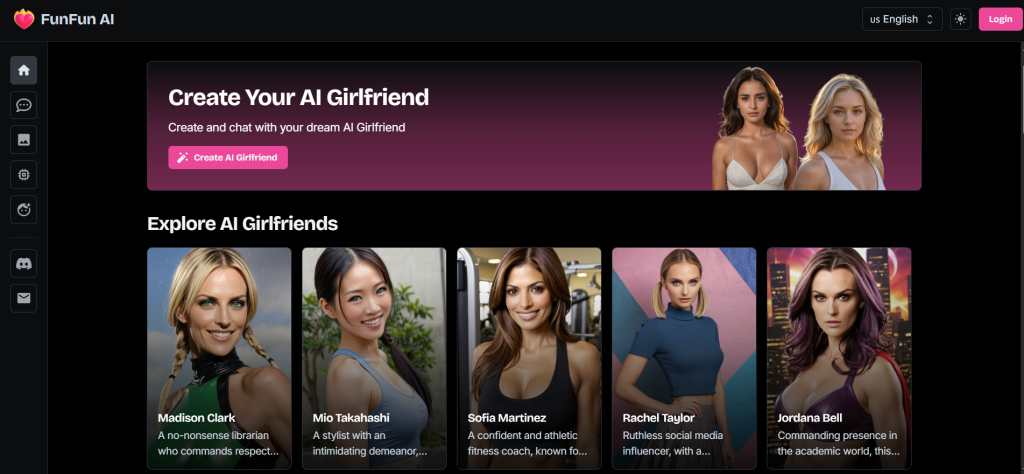Screen dimensions: 1024x474
Task: Open the Home icon in sidebar
Action: (x=24, y=70)
